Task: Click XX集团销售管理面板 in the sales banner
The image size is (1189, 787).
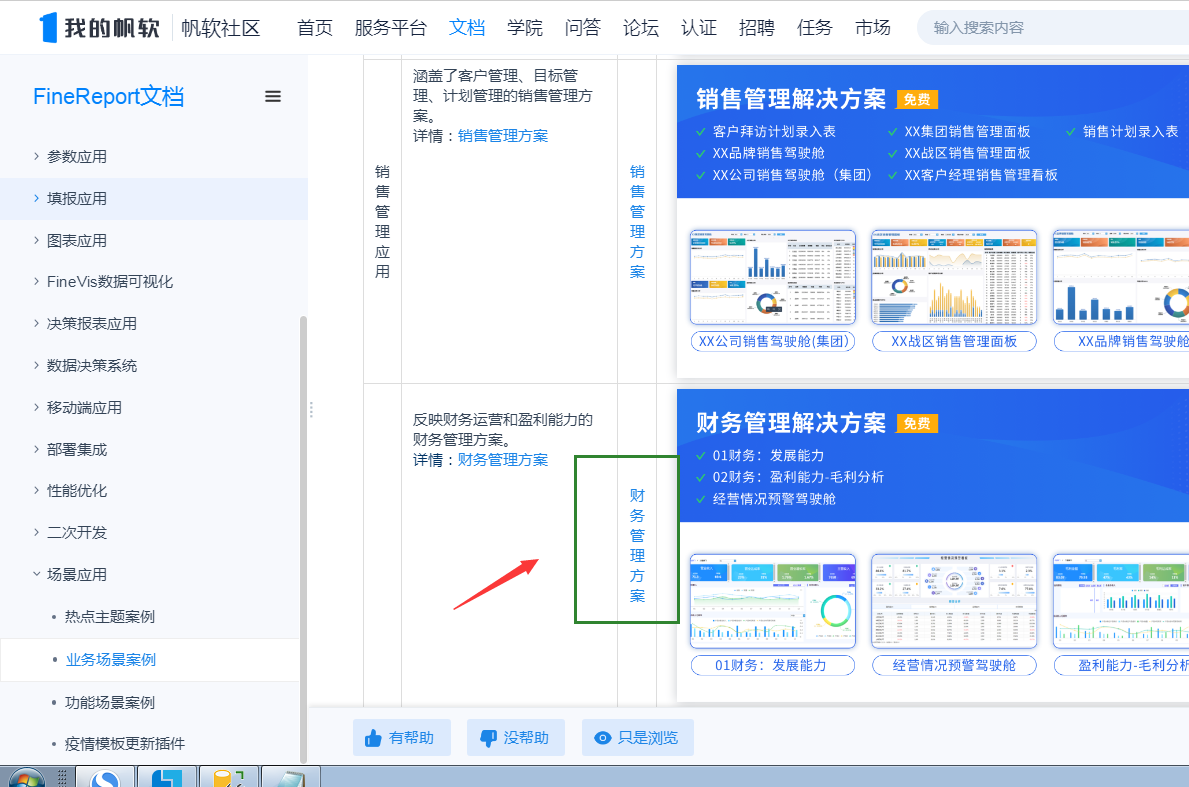Action: [968, 131]
